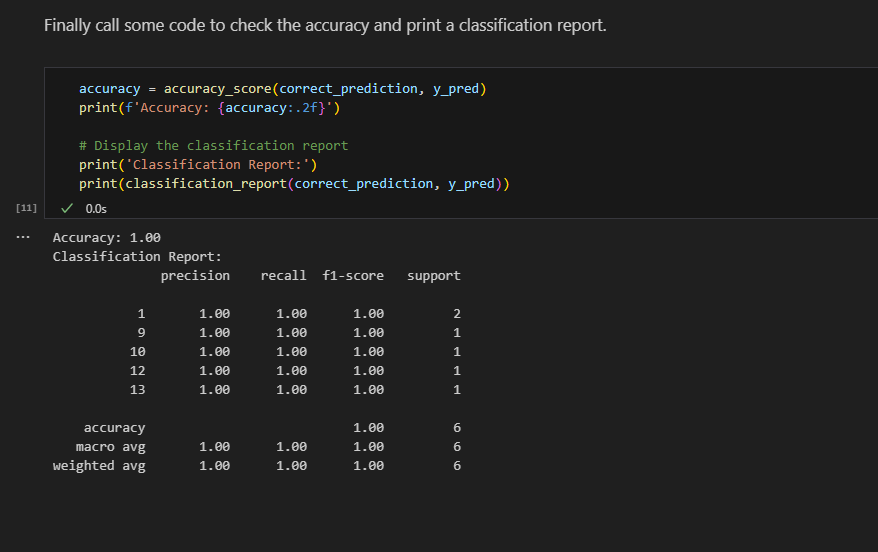Click the 'Accuracy: 1.00' output line
This screenshot has width=878, height=552.
pos(106,237)
